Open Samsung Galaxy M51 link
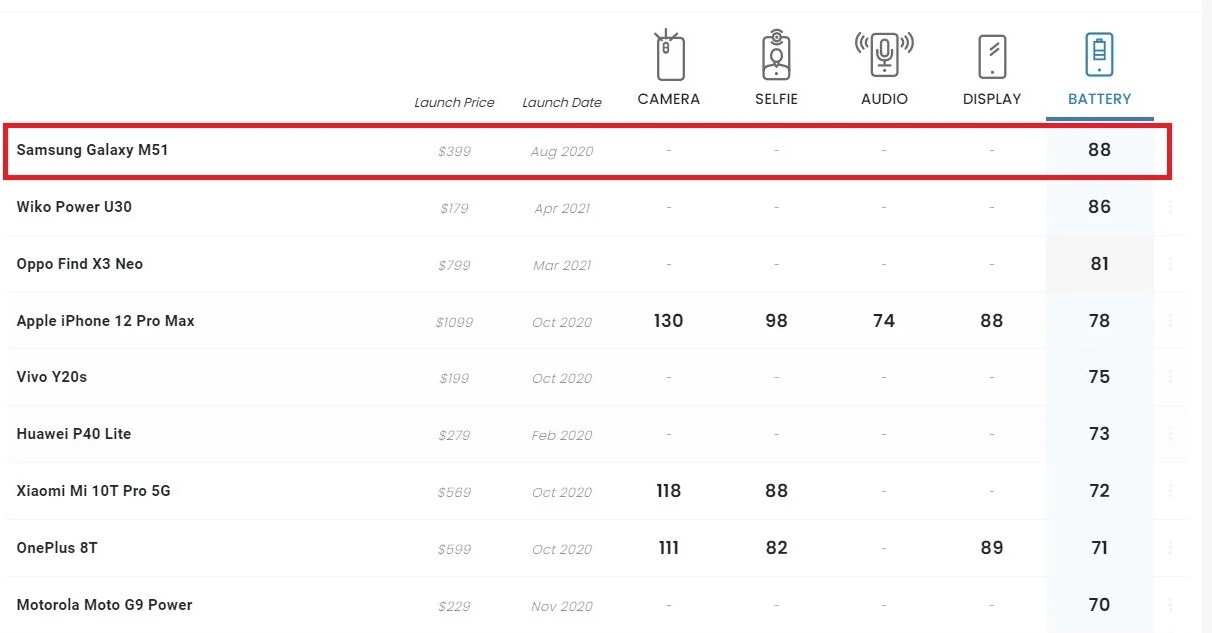This screenshot has height=633, width=1212. (85, 150)
